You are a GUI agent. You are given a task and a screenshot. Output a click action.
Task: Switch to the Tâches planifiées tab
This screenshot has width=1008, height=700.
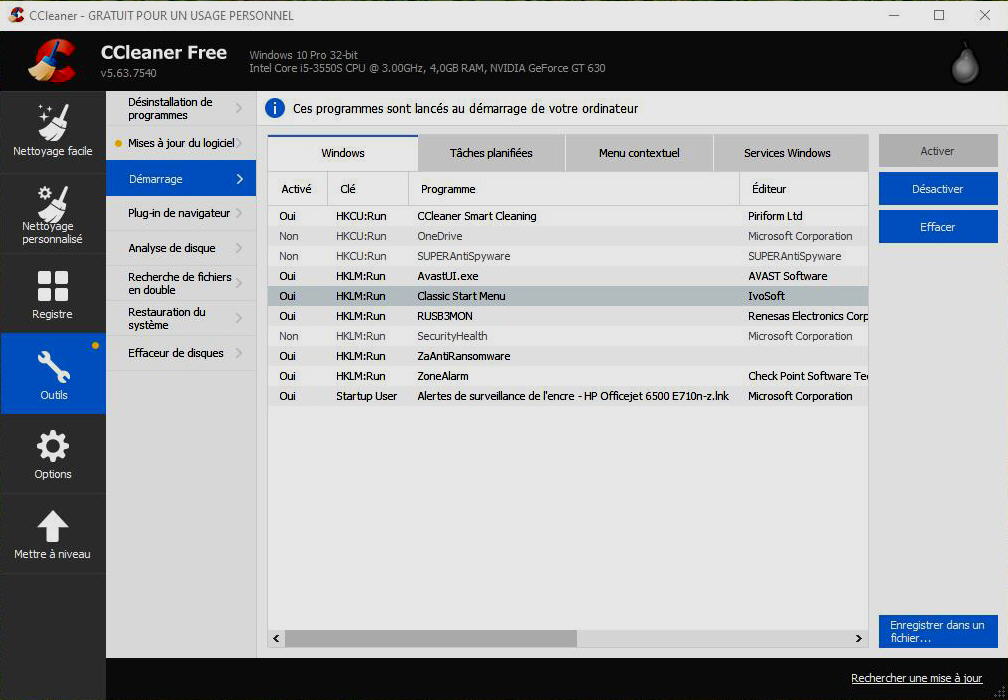pyautogui.click(x=491, y=153)
